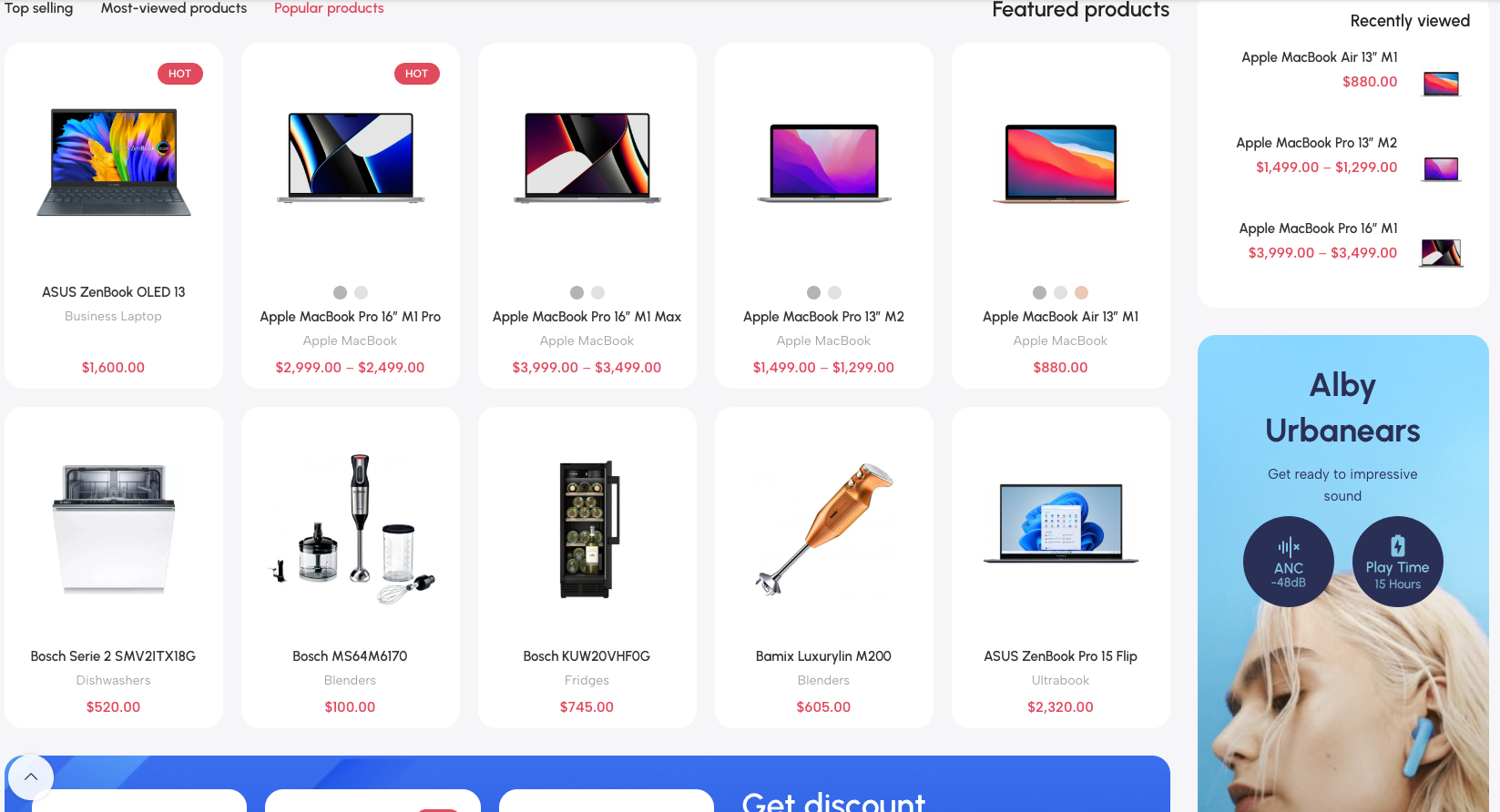
Task: Select gold color swatch for MacBook Air 13" M1
Action: pyautogui.click(x=1081, y=292)
